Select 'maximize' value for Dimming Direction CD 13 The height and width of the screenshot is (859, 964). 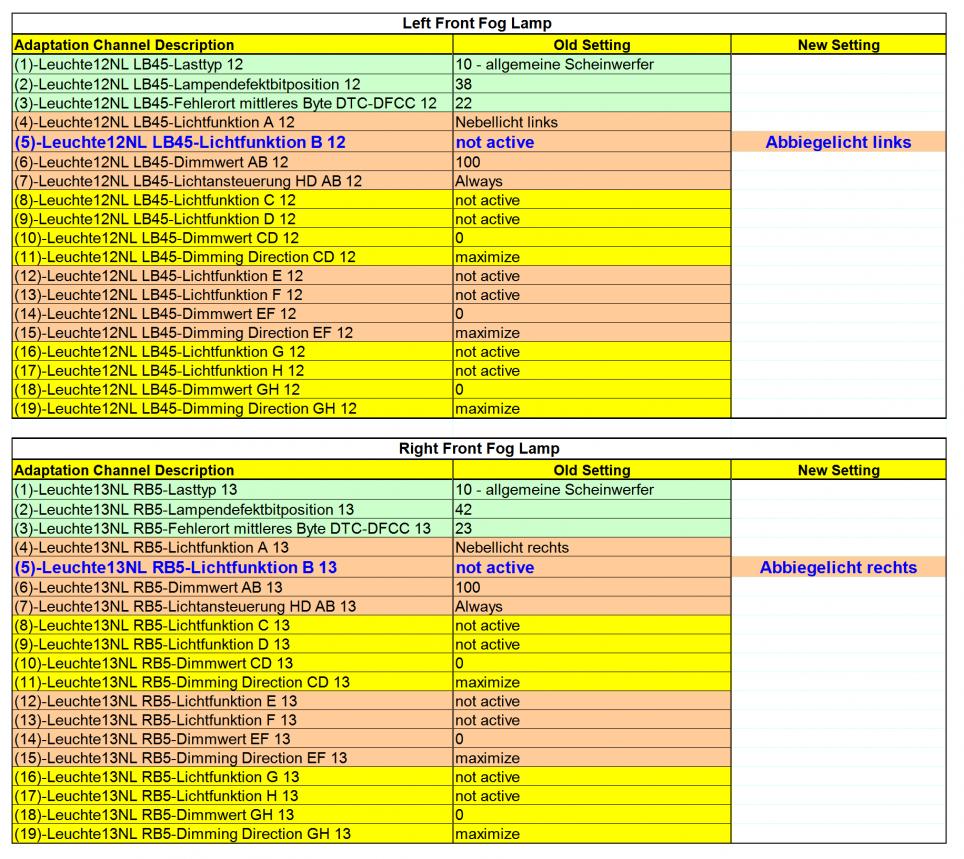click(487, 682)
